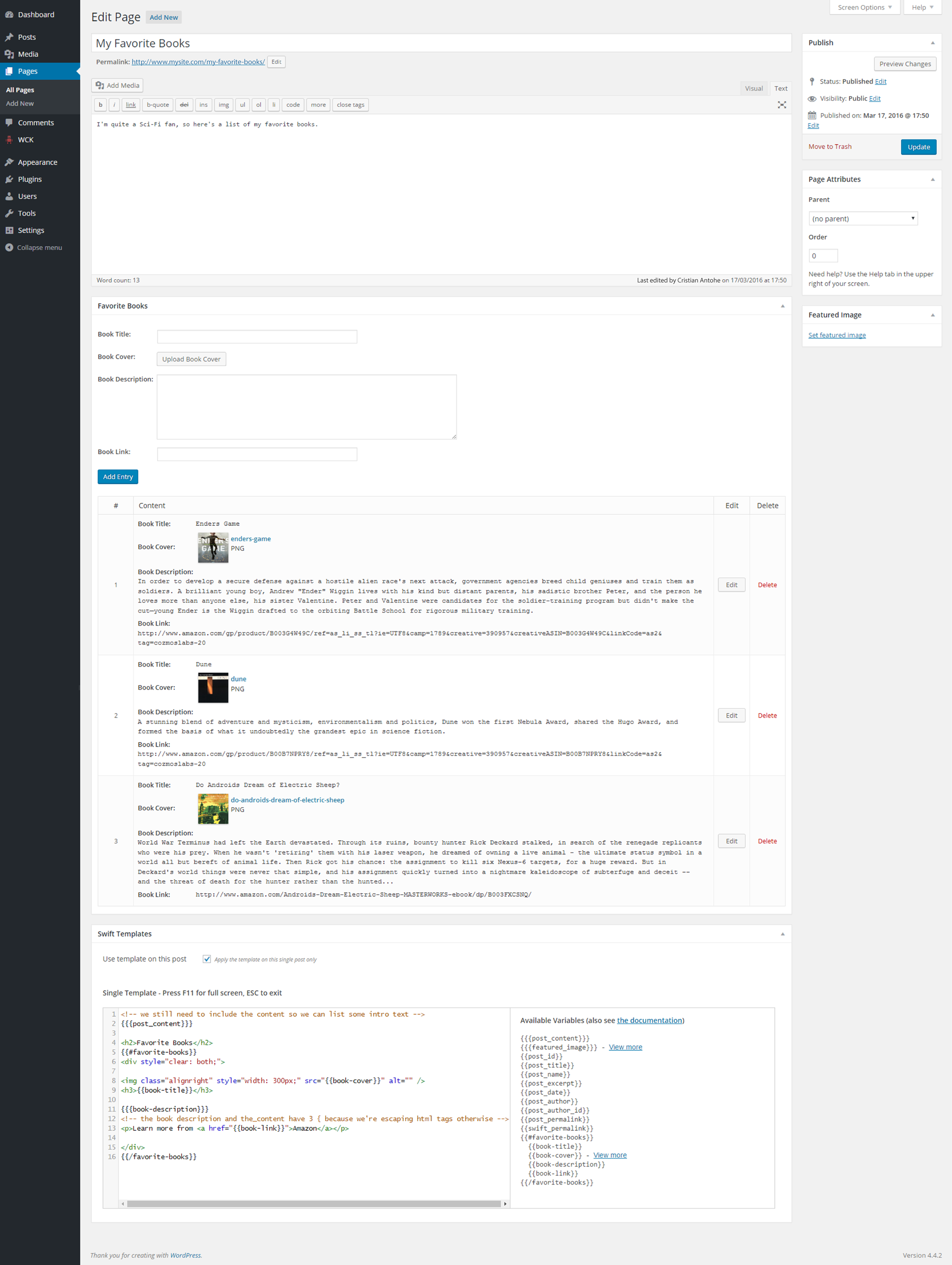The image size is (952, 1265).
Task: Open the documentation link
Action: click(x=649, y=1021)
